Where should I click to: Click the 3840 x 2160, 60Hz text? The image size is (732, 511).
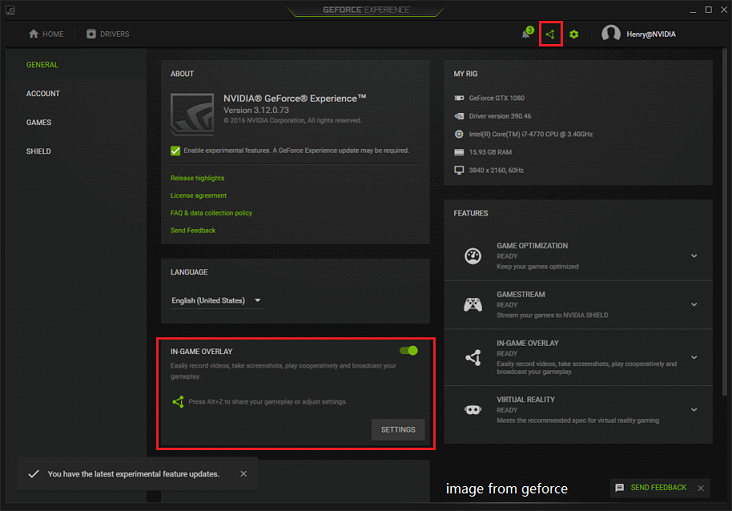(496, 170)
